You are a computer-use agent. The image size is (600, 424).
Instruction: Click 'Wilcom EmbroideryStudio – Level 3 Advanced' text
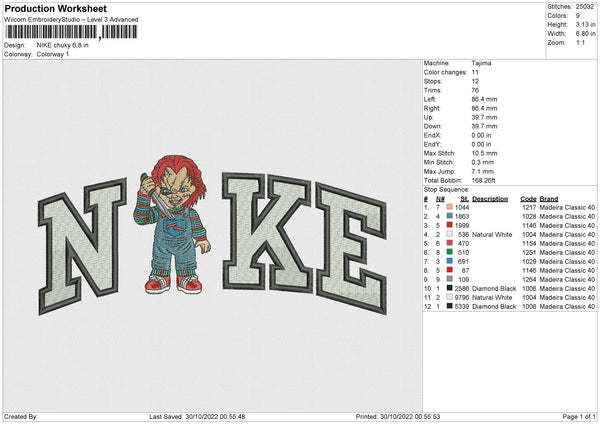(71, 20)
